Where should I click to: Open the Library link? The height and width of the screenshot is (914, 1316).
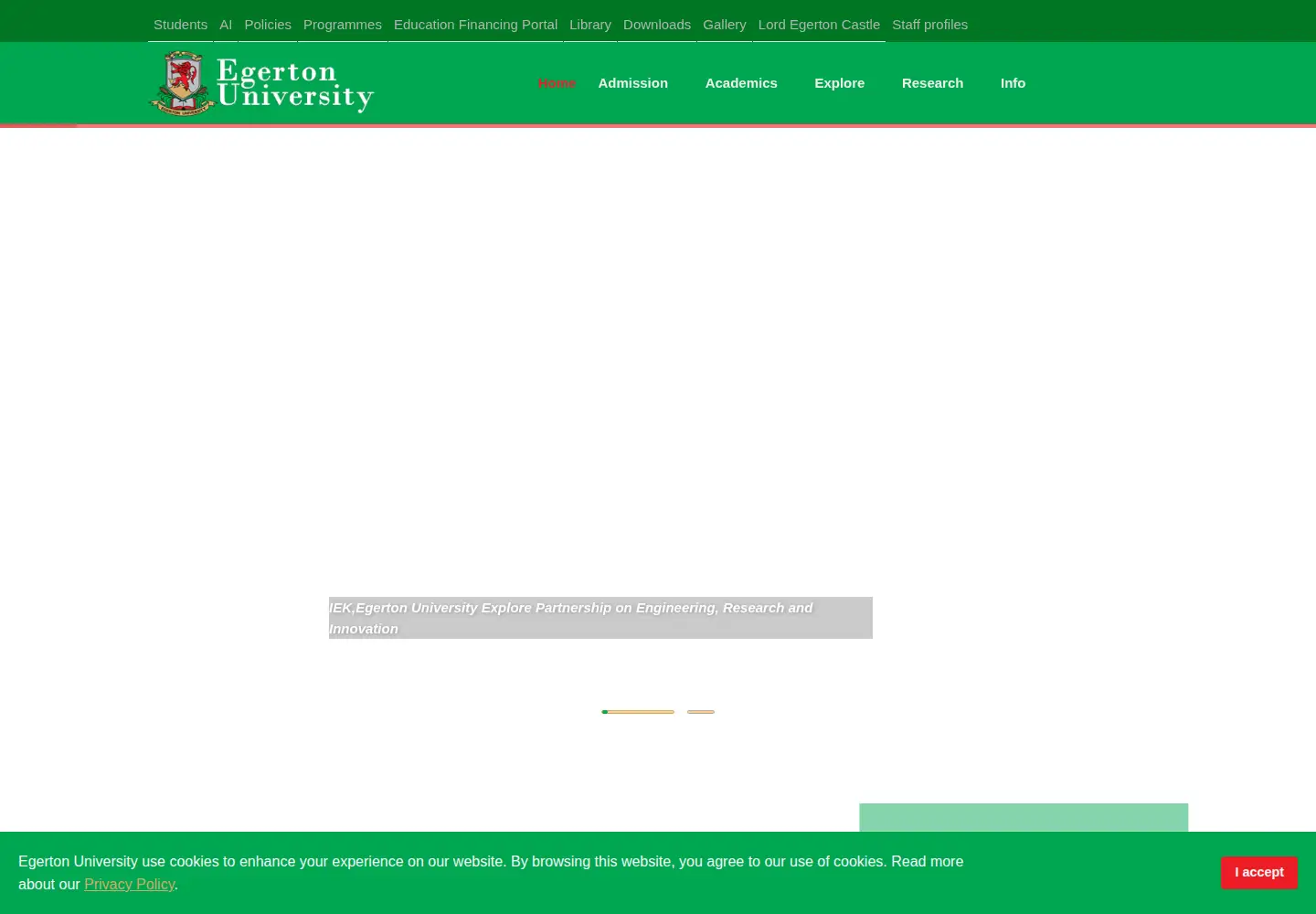point(590,25)
